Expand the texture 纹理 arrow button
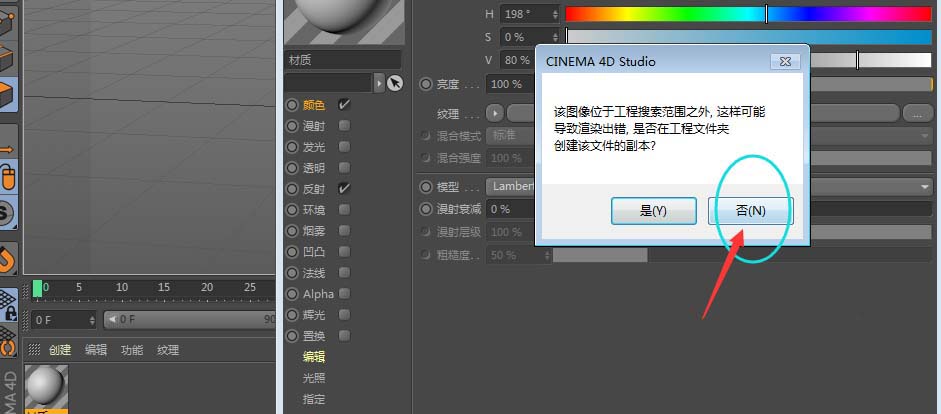This screenshot has width=941, height=414. pos(495,113)
